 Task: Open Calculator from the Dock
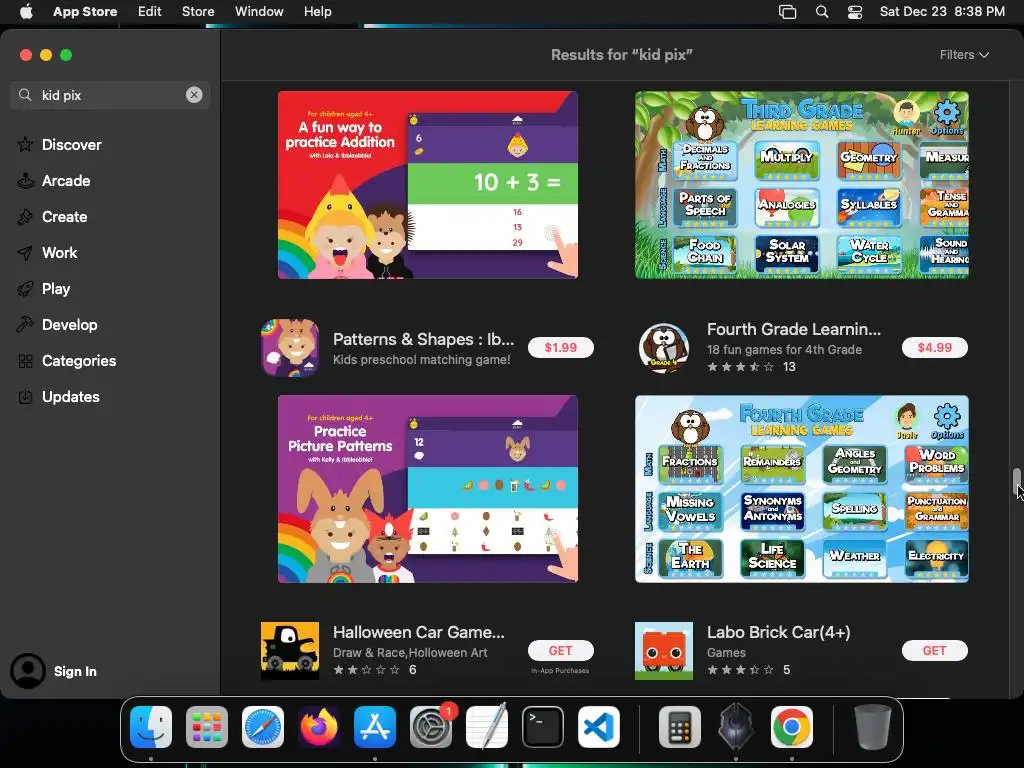coord(679,726)
